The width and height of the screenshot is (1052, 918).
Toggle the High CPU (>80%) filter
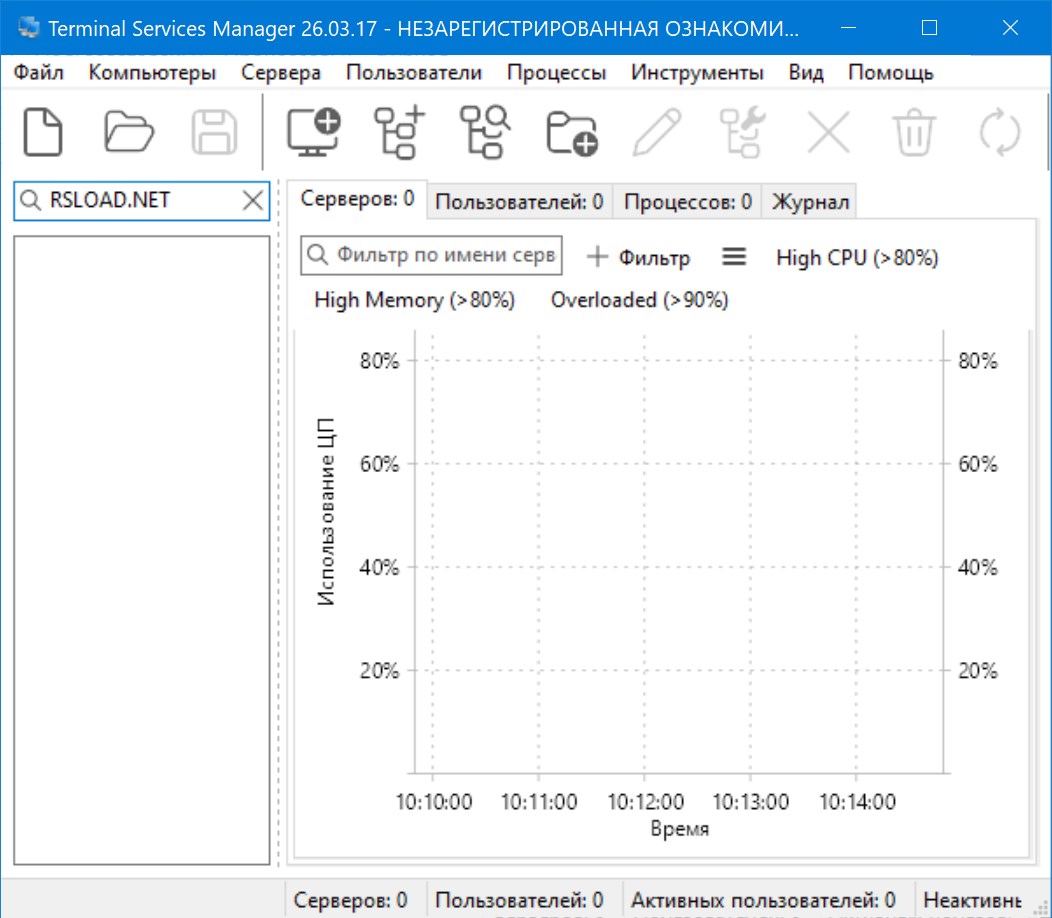click(x=857, y=257)
